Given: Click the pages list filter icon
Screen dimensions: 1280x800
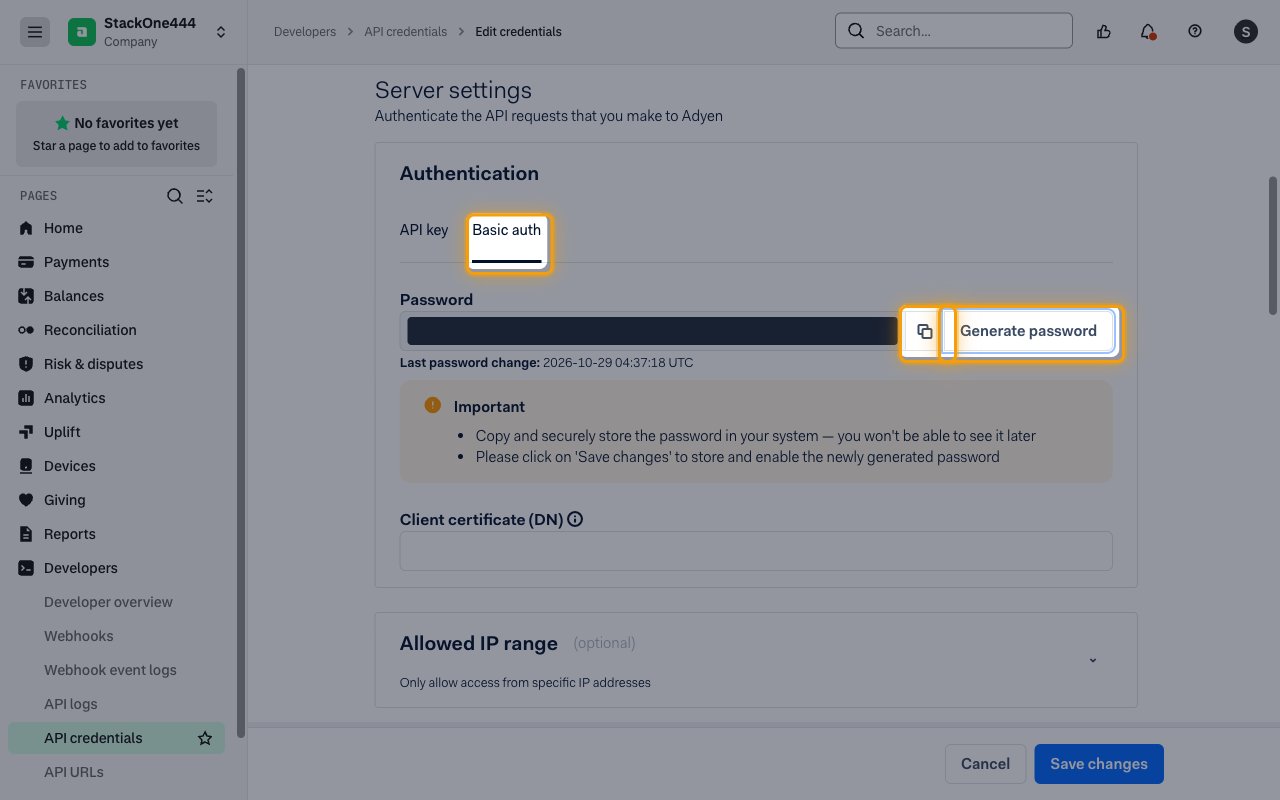Looking at the screenshot, I should [x=205, y=196].
